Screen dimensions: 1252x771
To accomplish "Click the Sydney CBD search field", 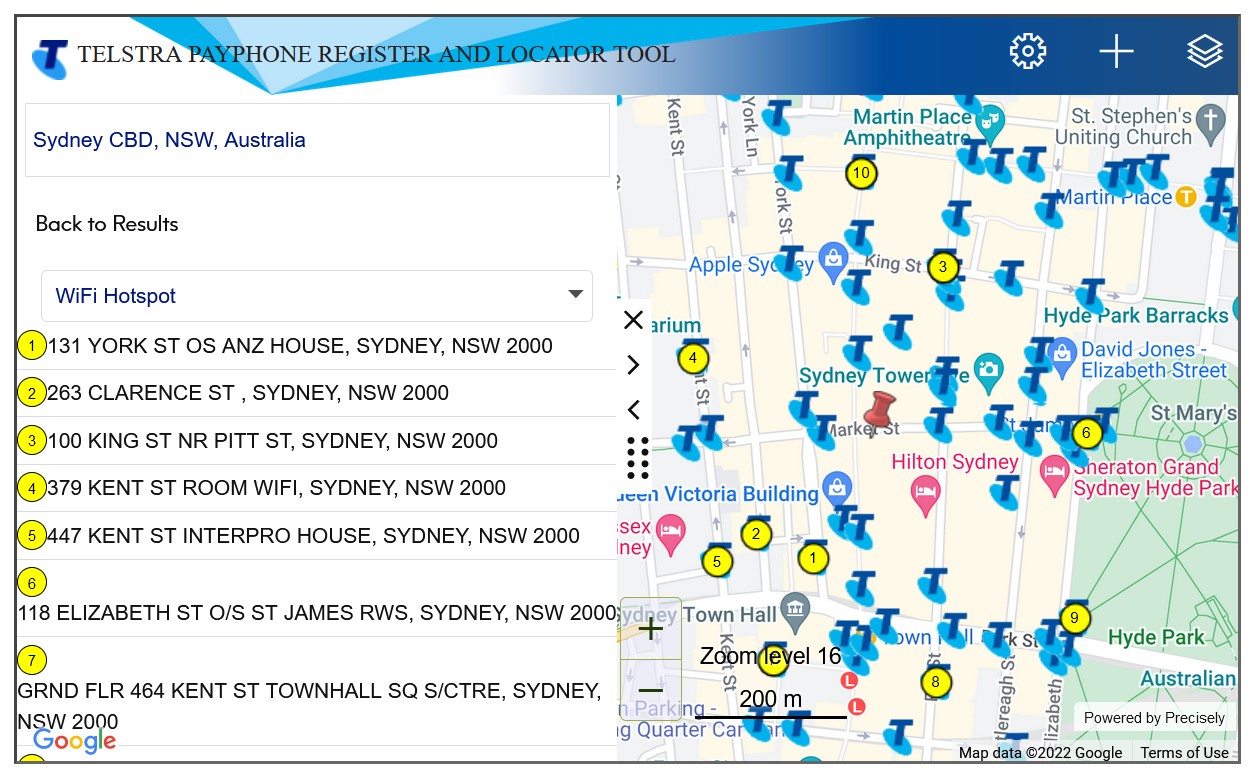I will click(317, 140).
